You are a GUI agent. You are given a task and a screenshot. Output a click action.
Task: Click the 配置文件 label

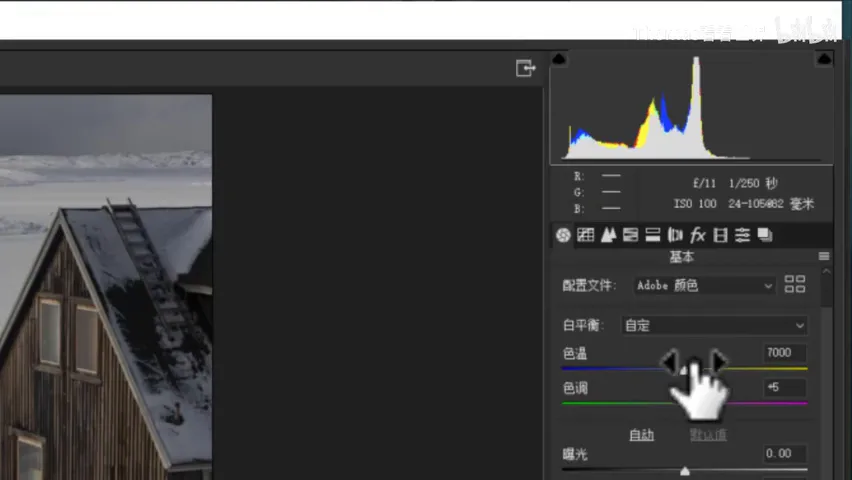pyautogui.click(x=588, y=285)
